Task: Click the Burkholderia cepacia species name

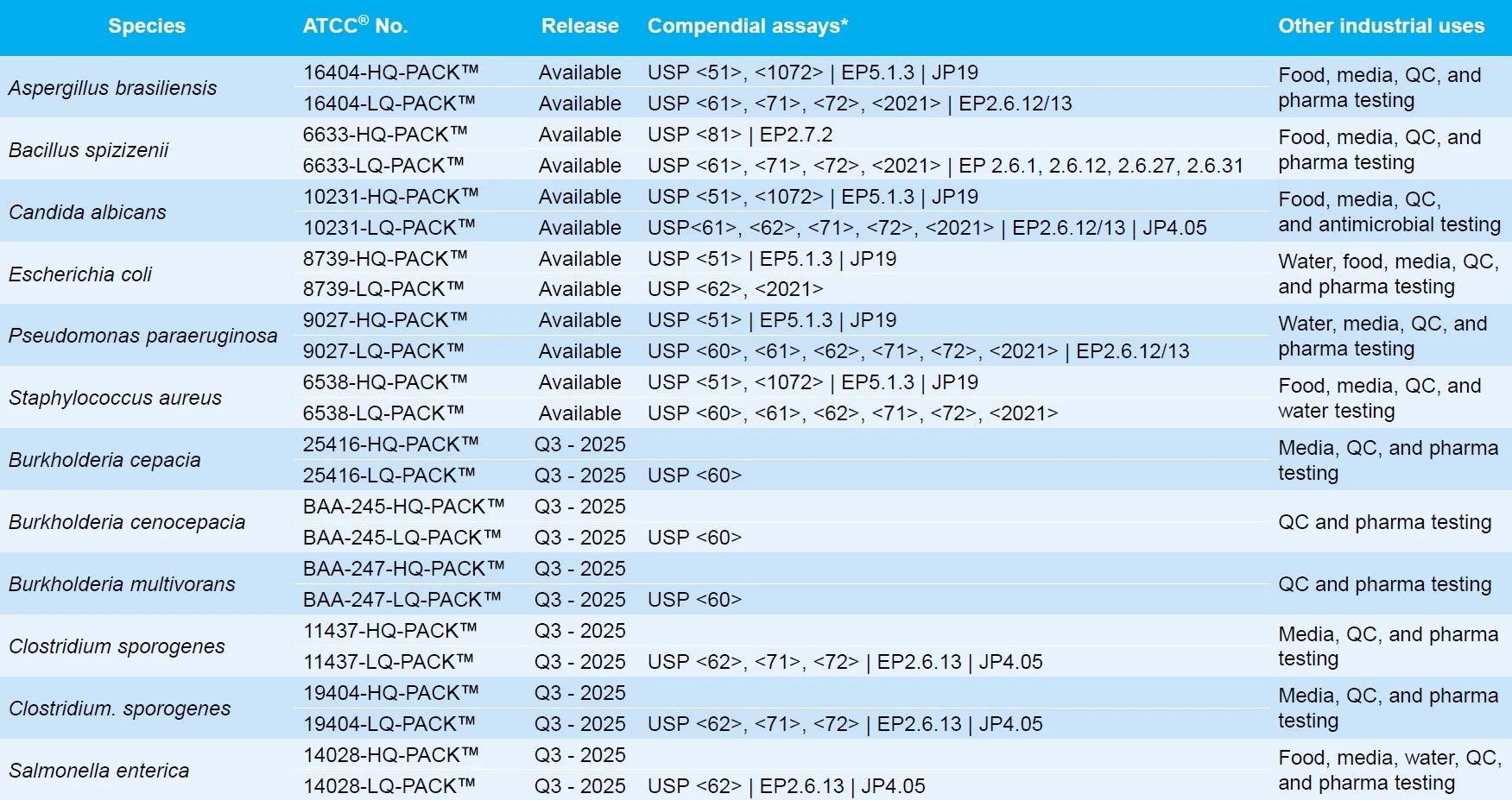Action: (x=104, y=460)
